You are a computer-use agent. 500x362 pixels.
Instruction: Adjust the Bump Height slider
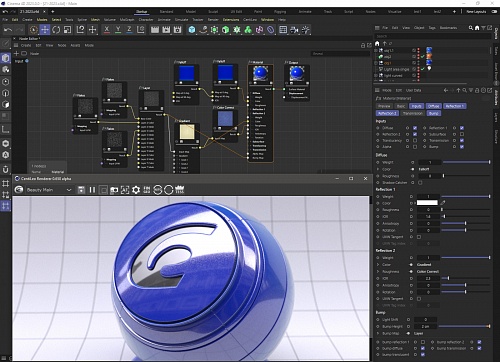(x=465, y=326)
